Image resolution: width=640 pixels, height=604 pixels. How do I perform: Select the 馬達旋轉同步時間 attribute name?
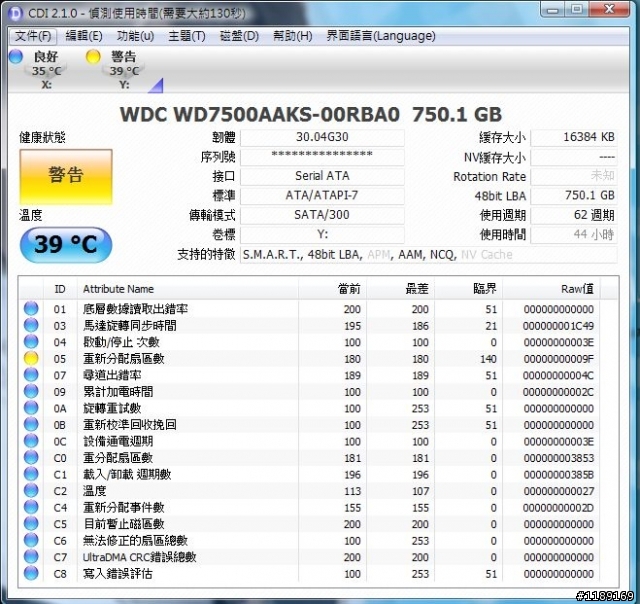coord(130,326)
